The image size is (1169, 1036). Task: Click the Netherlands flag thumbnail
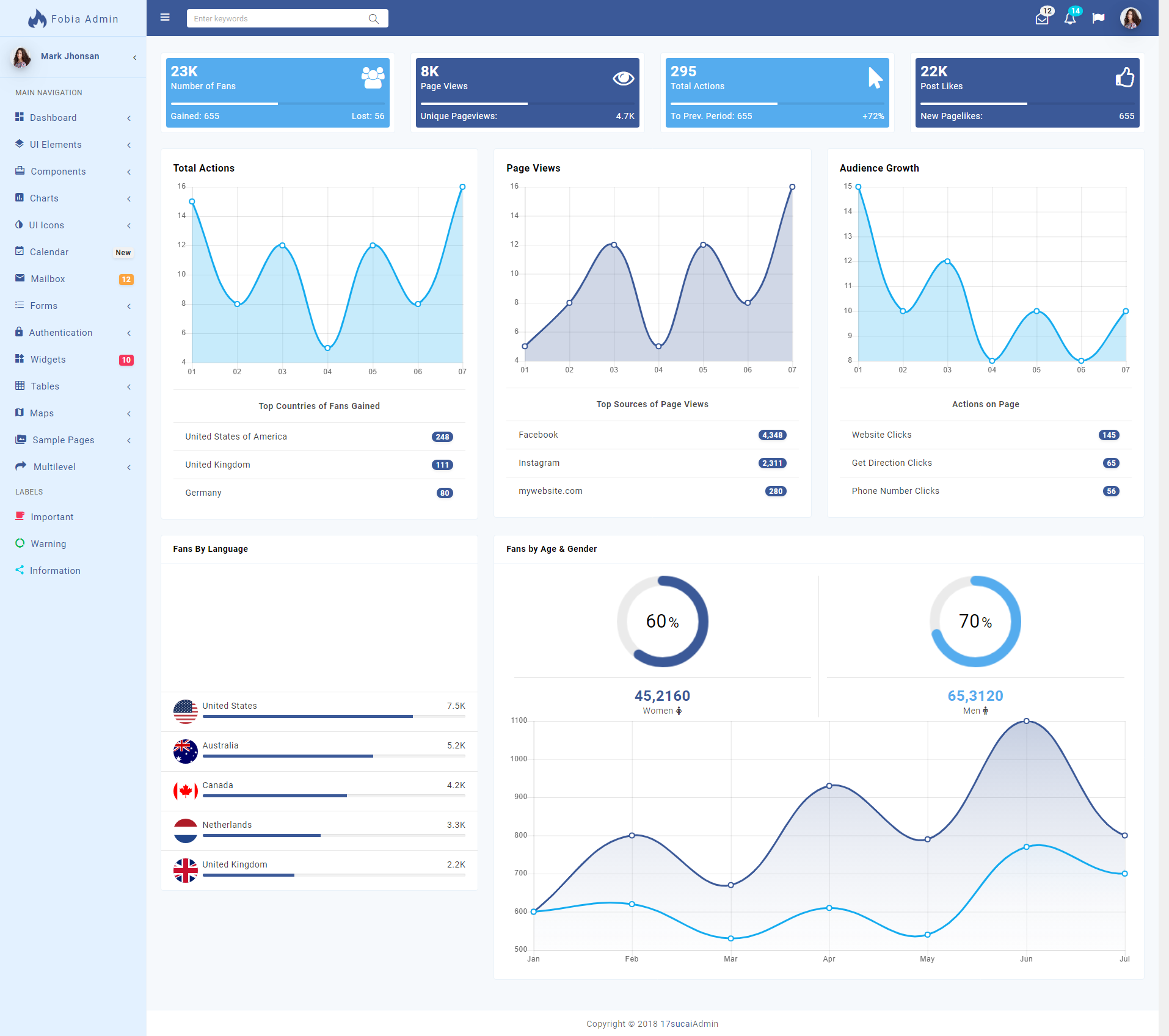[x=185, y=831]
